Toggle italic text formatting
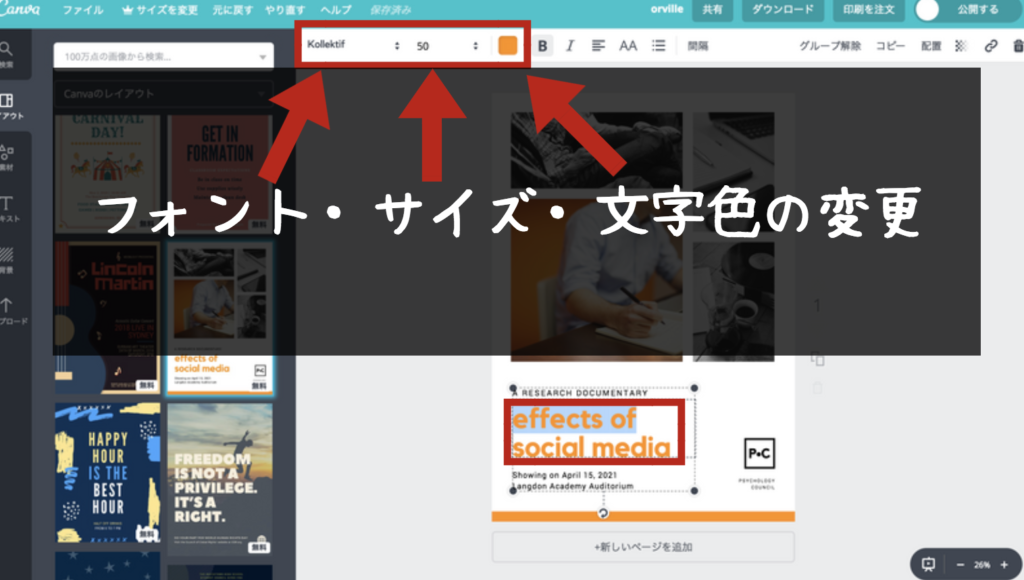 click(x=569, y=46)
